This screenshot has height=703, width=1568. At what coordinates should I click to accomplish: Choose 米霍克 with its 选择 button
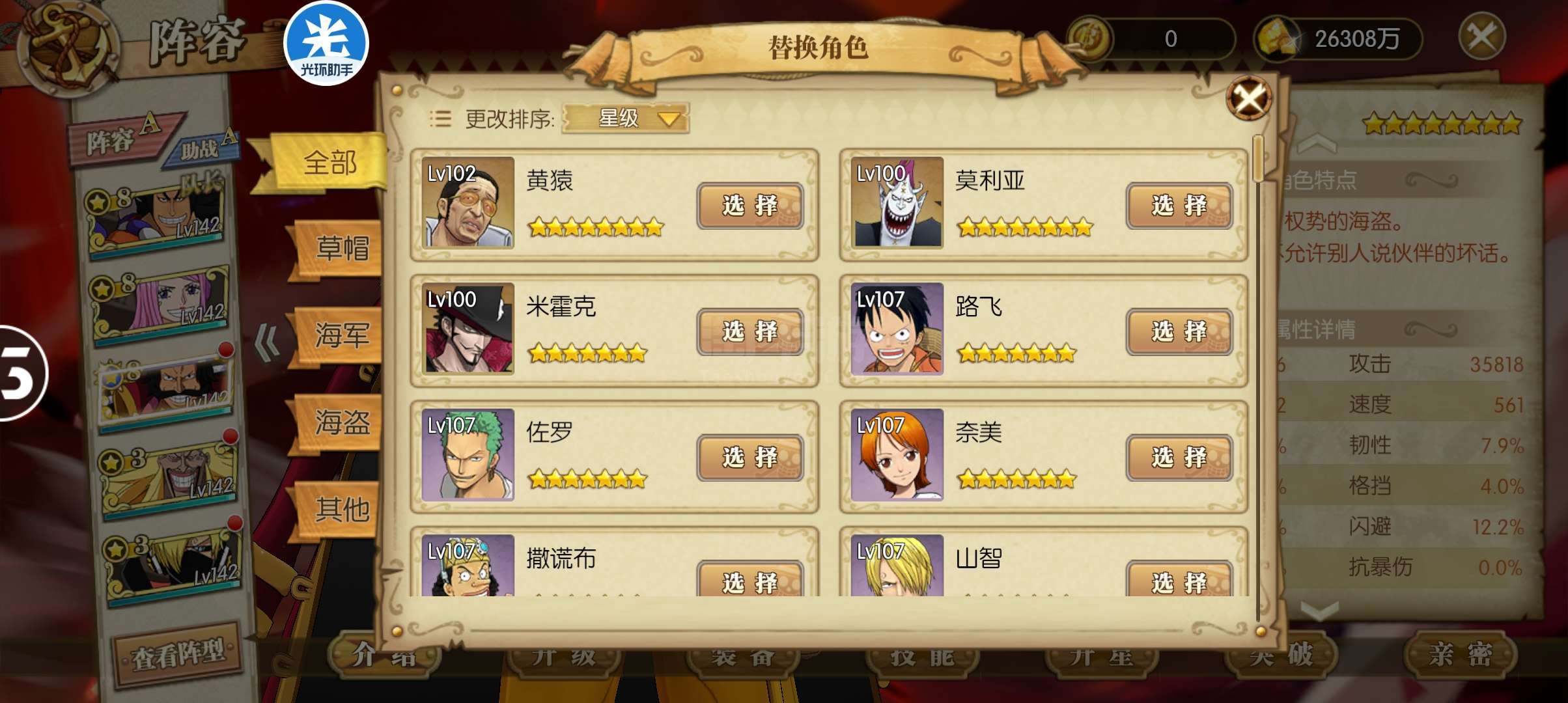(x=750, y=332)
